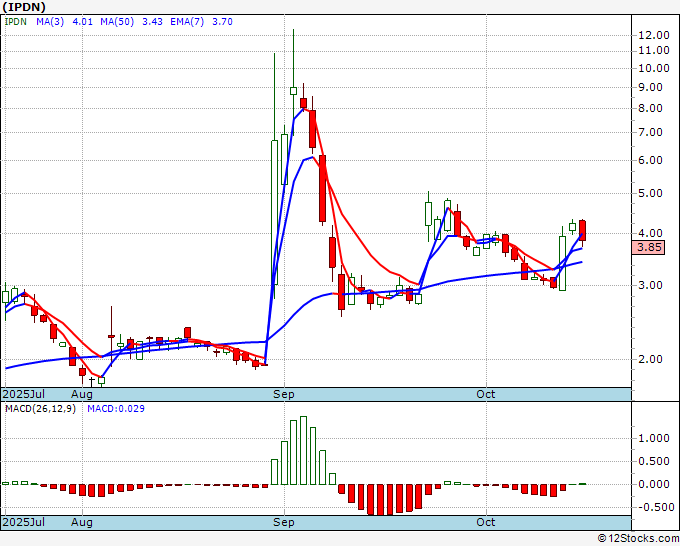Click the MACD(26,12,9) indicator label

40,409
